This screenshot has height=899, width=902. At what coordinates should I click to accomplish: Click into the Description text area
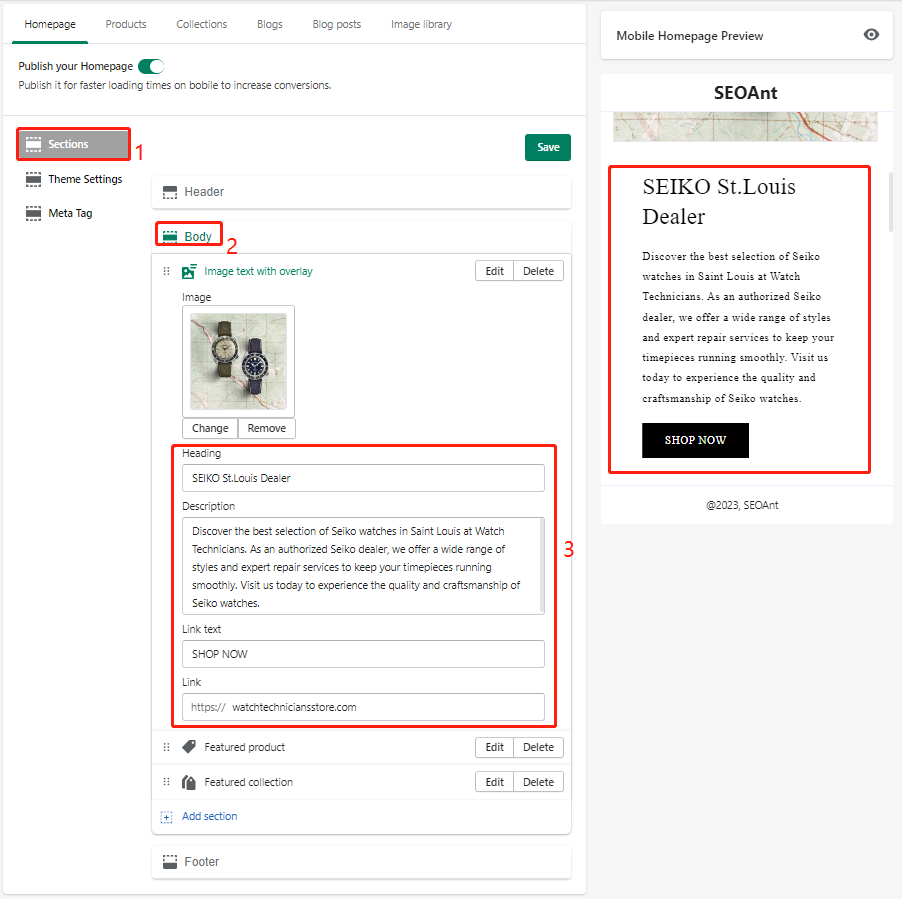[x=361, y=566]
